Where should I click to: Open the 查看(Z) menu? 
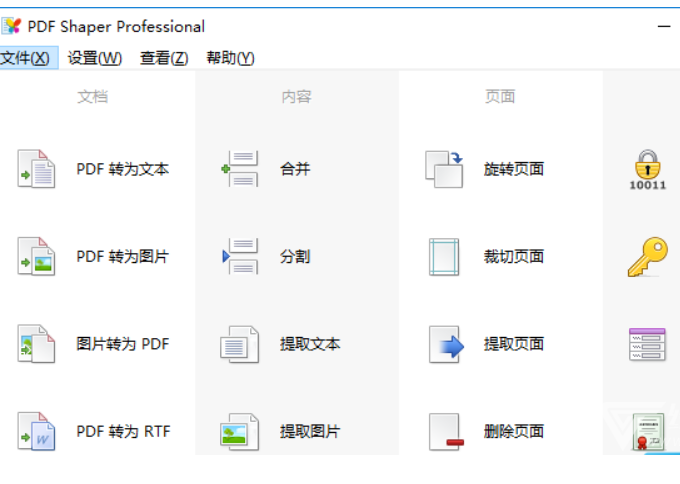click(x=164, y=58)
